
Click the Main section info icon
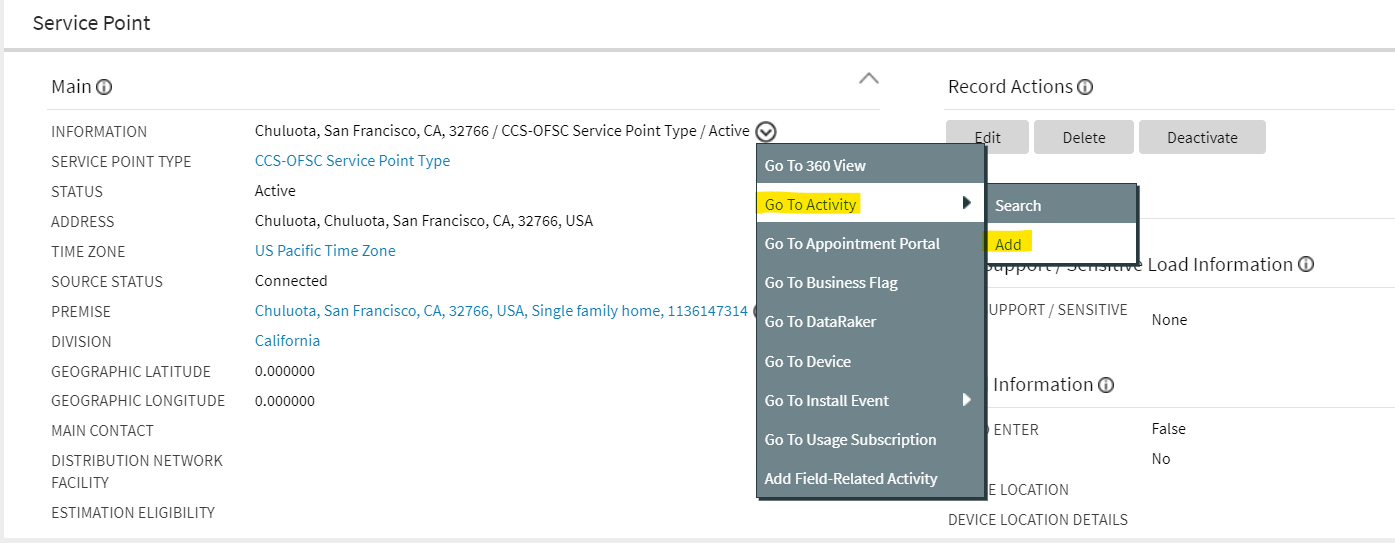tap(104, 87)
